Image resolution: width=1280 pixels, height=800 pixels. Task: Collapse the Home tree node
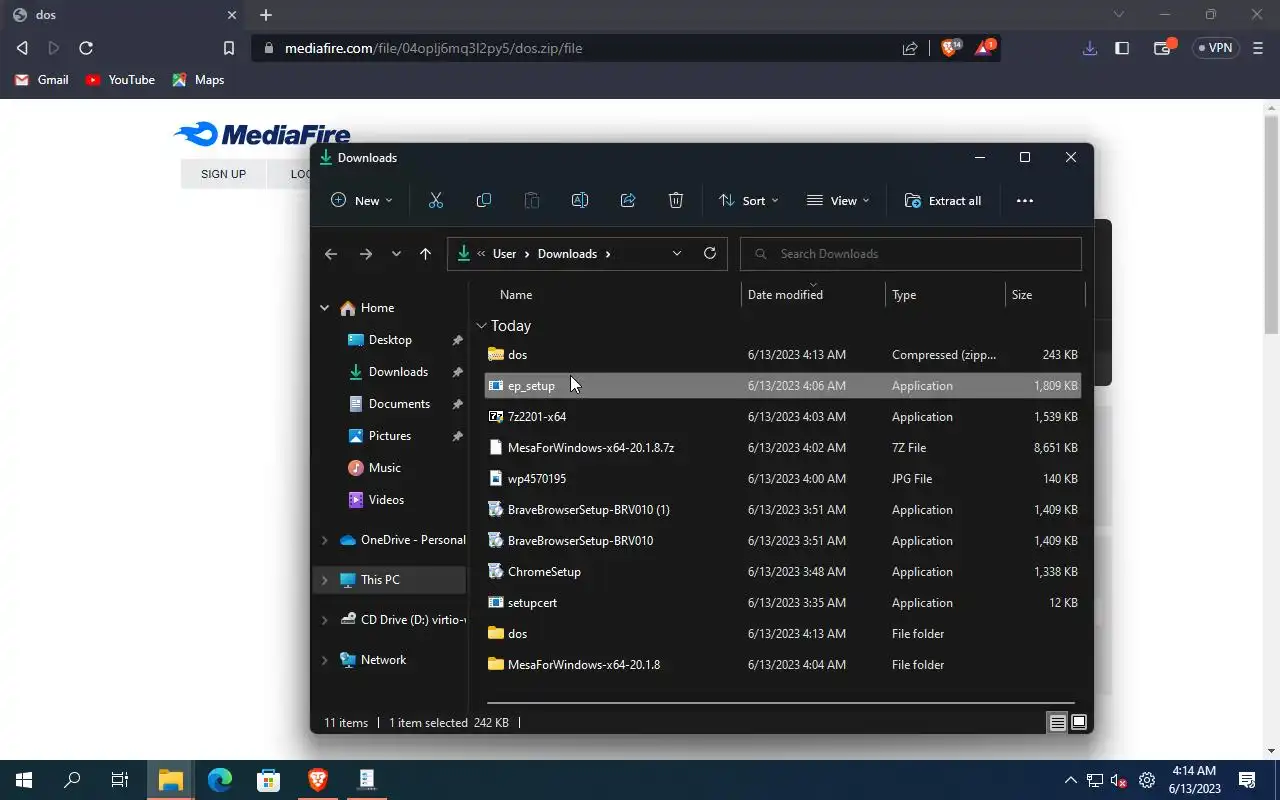(324, 308)
